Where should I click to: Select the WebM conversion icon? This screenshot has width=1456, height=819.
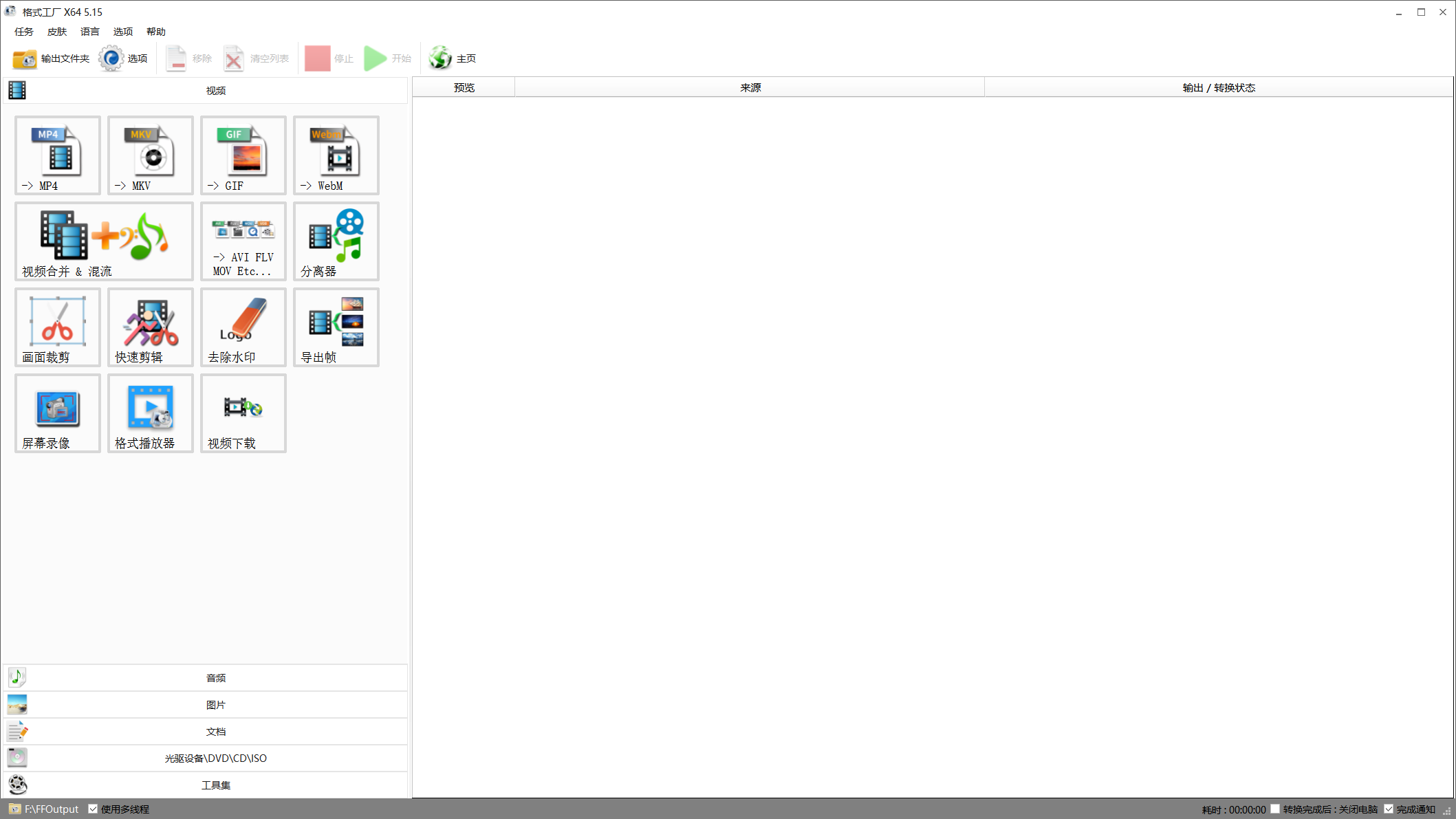[x=336, y=155]
